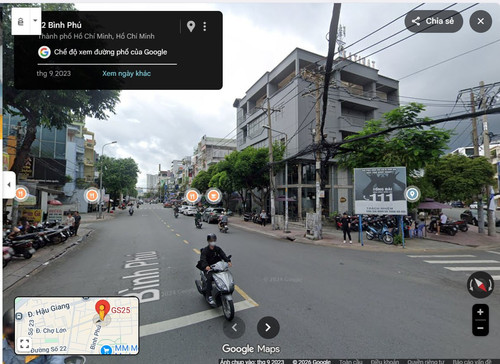Zoom in with the plus button
This screenshot has height=364, width=500.
pos(480,312)
